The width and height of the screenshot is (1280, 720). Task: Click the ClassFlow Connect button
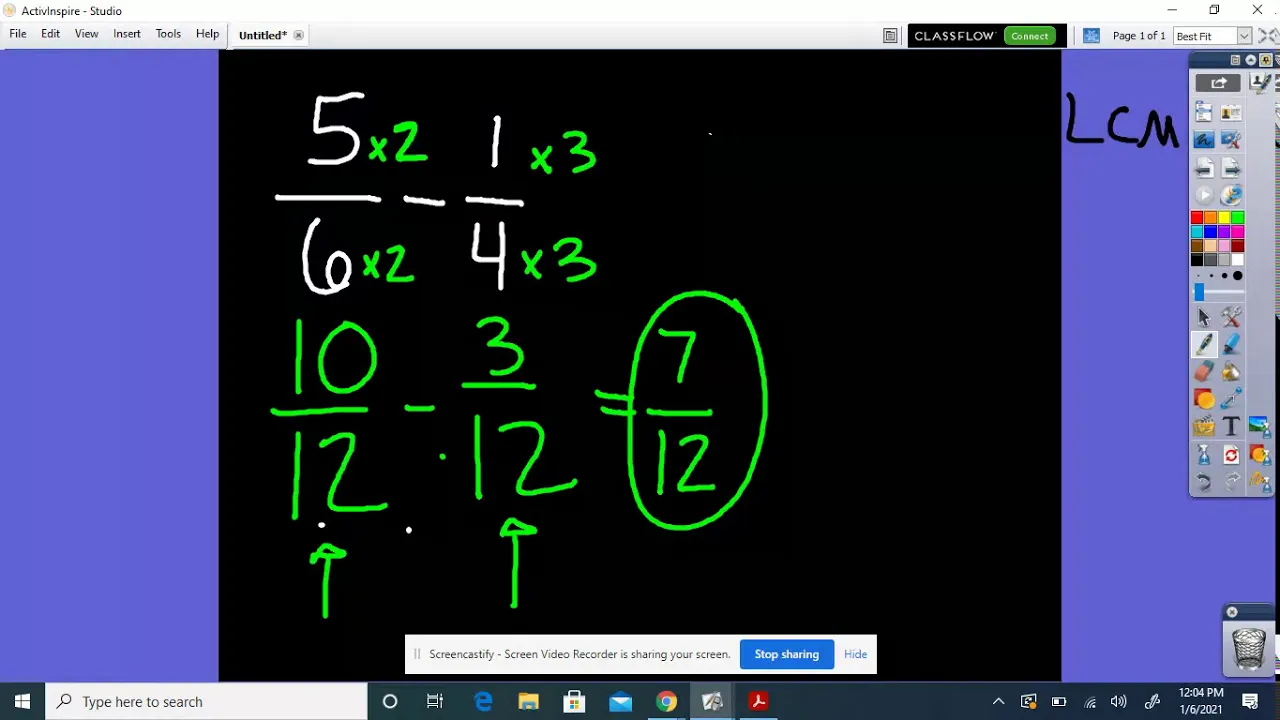pos(1029,36)
